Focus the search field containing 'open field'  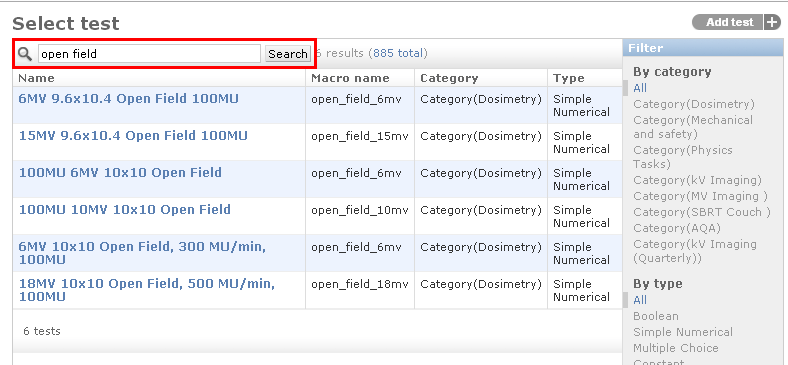pos(149,54)
